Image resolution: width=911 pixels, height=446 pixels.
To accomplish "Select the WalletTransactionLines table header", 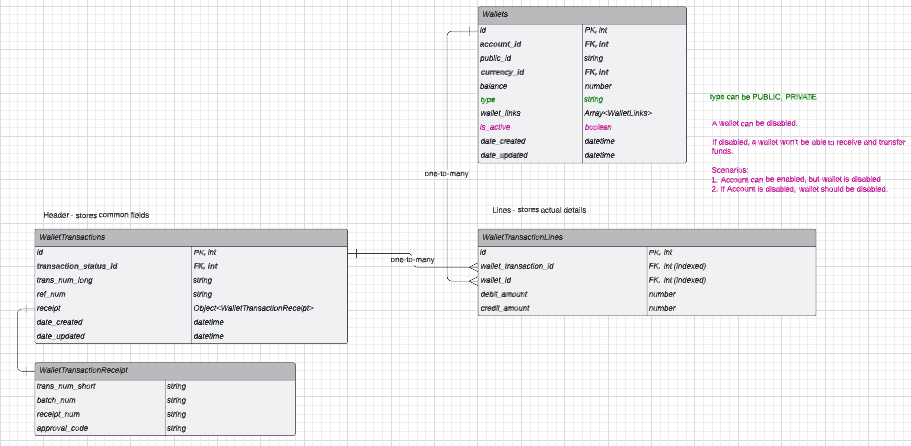I will coord(646,237).
